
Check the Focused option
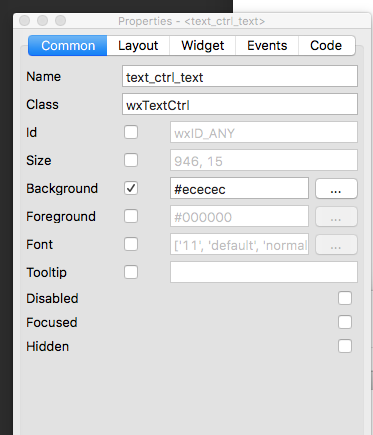[345, 322]
